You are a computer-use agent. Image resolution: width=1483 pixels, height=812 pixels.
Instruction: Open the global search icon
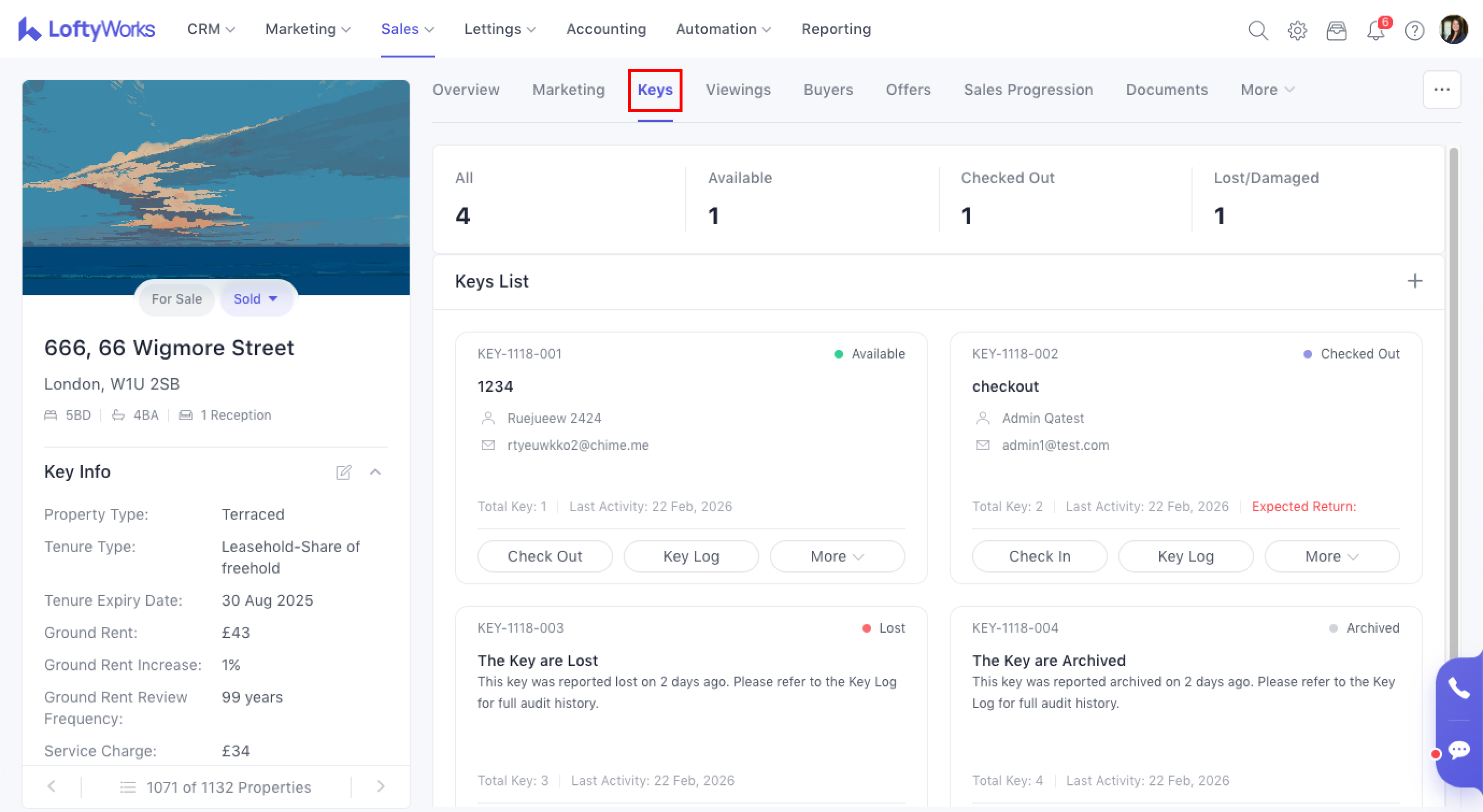[1258, 30]
